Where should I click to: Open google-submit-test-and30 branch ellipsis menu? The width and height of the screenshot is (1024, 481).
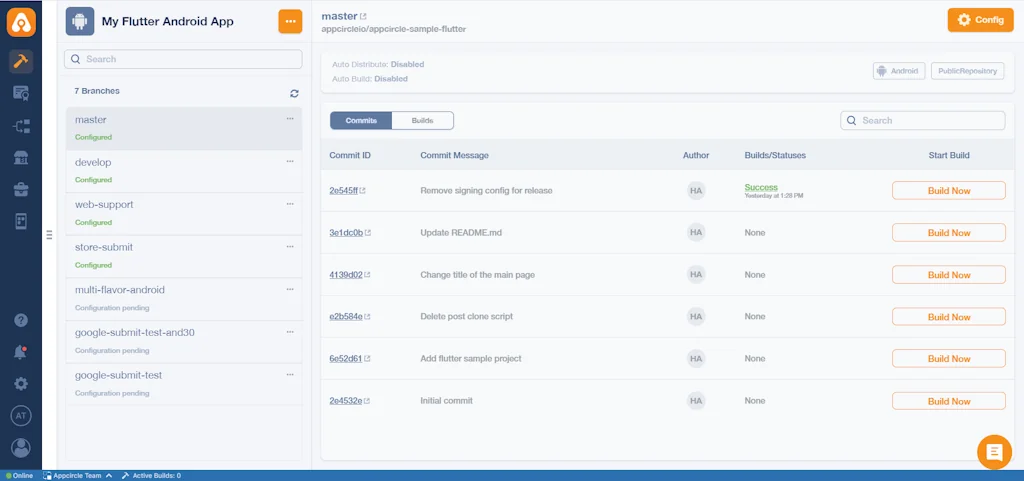(x=290, y=332)
